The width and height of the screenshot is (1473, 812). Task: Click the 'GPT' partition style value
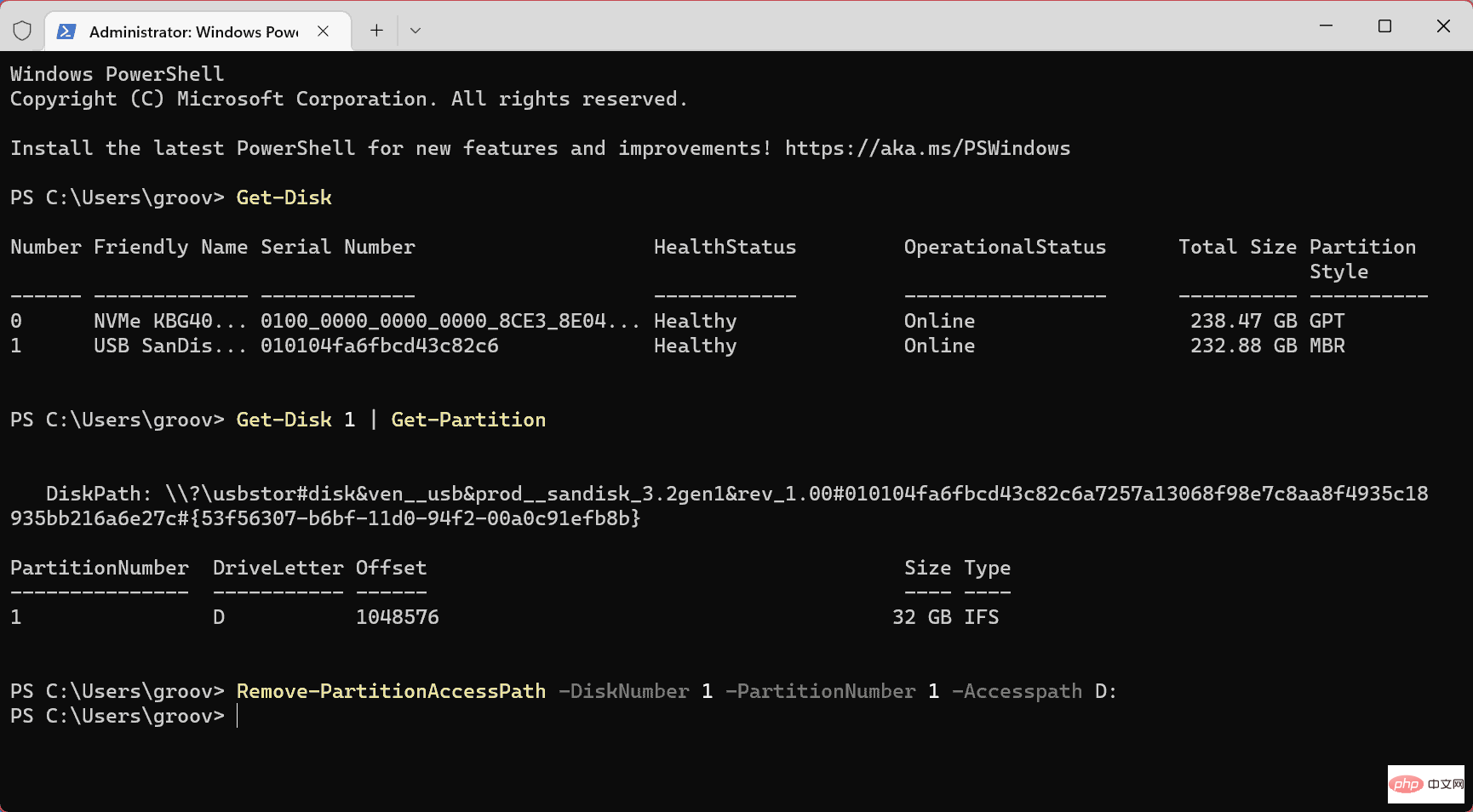tap(1327, 321)
